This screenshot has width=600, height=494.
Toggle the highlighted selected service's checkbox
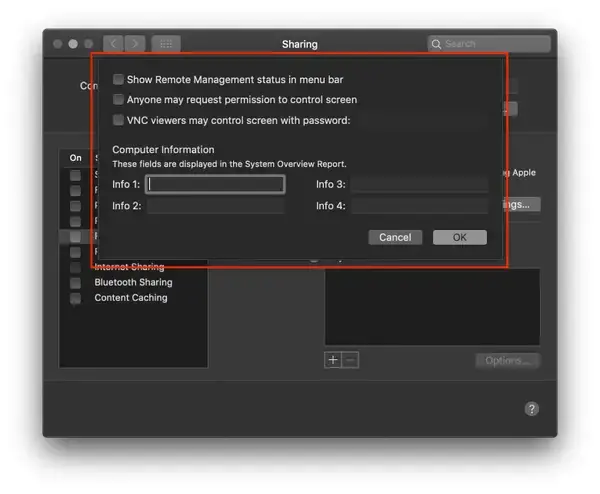(x=75, y=236)
